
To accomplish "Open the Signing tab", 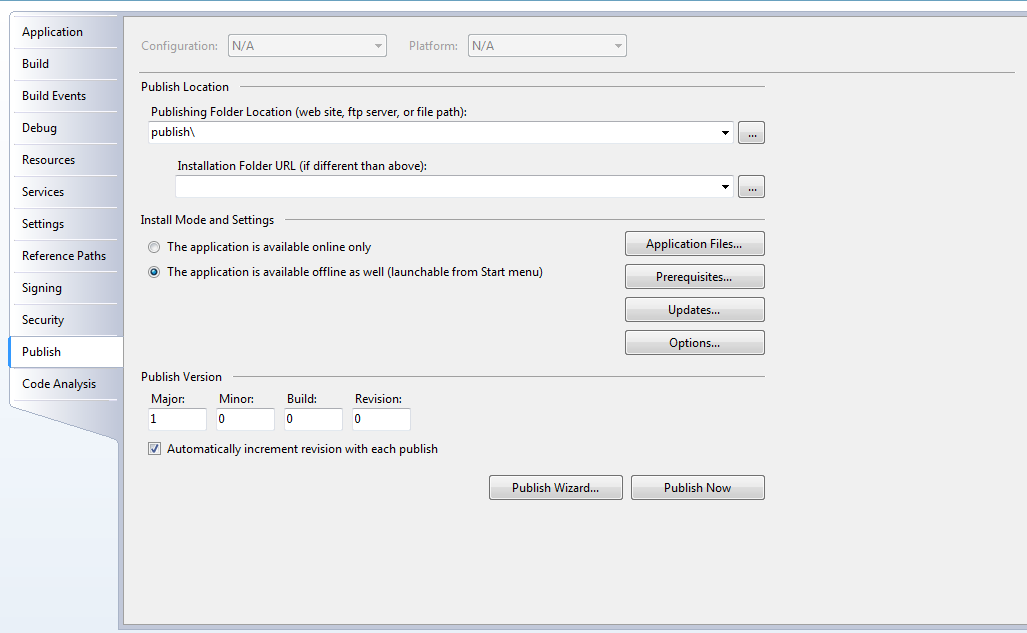I will [x=42, y=288].
